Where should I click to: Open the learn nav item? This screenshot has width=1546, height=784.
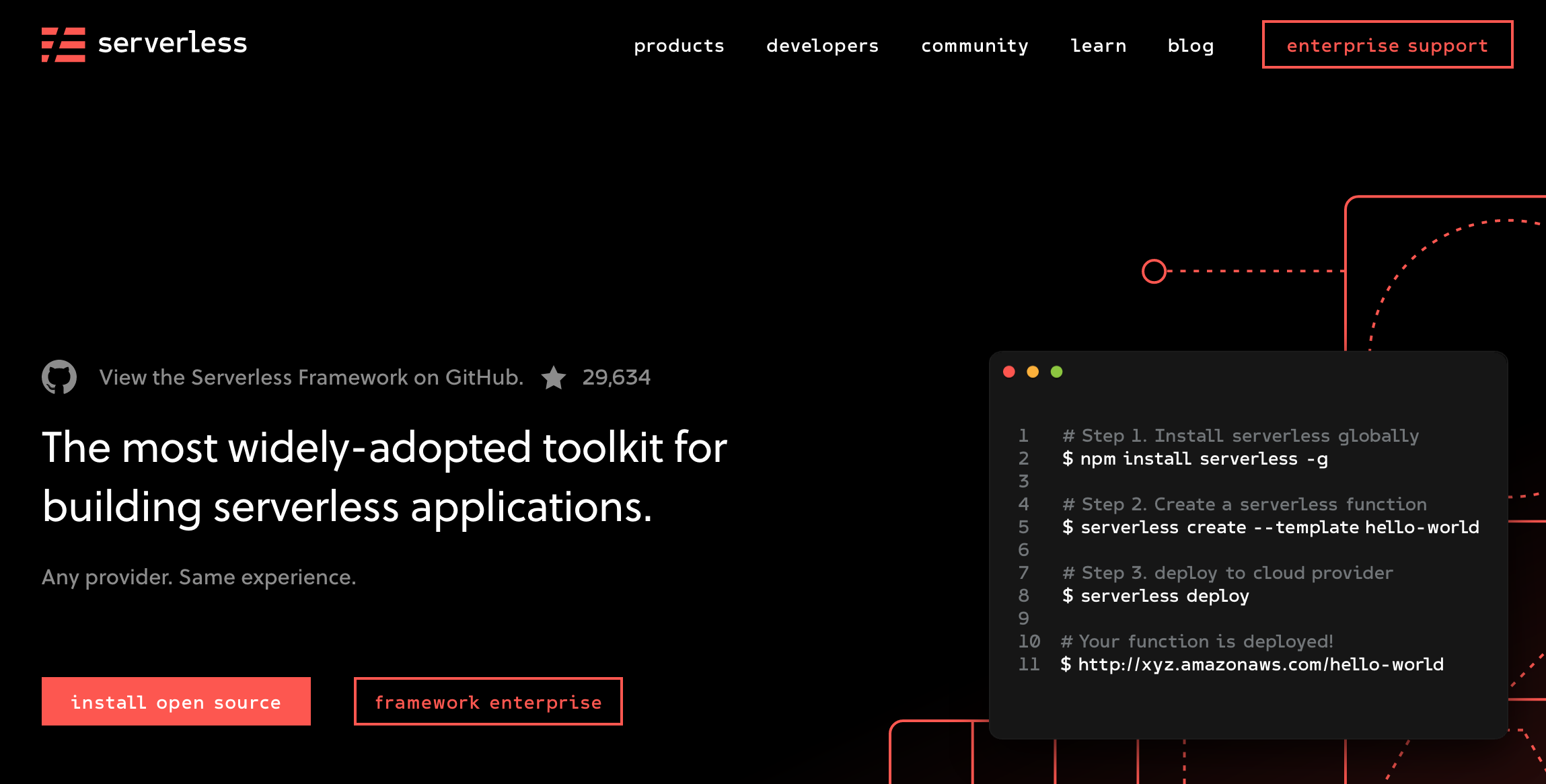[1098, 45]
